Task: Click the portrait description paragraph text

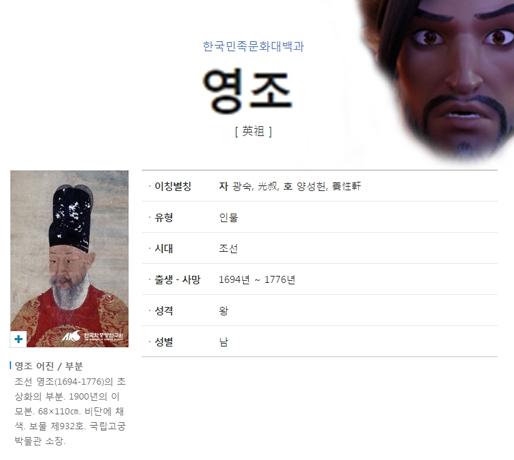Action: coord(70,411)
